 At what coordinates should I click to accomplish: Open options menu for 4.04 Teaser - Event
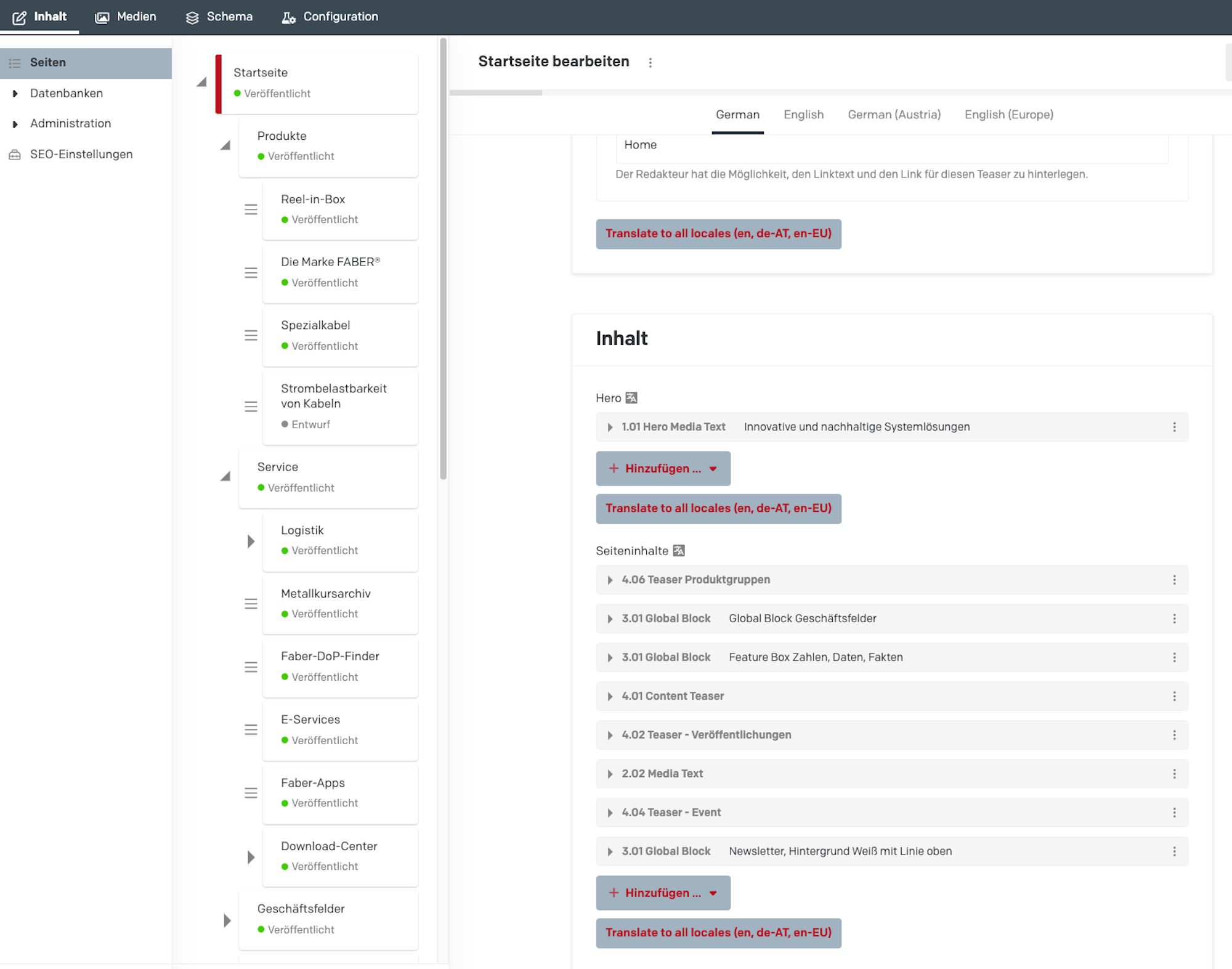(1174, 813)
